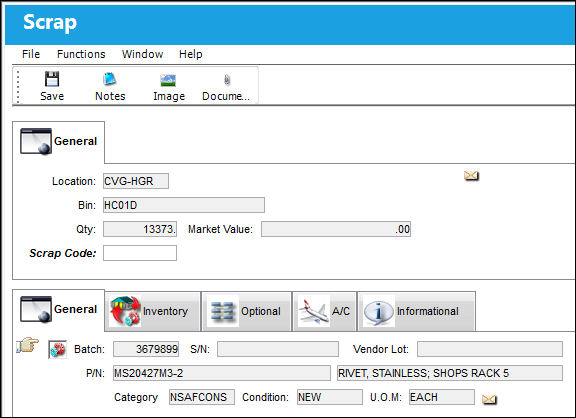The image size is (576, 418).
Task: Select the upper General tab
Action: pos(59,141)
